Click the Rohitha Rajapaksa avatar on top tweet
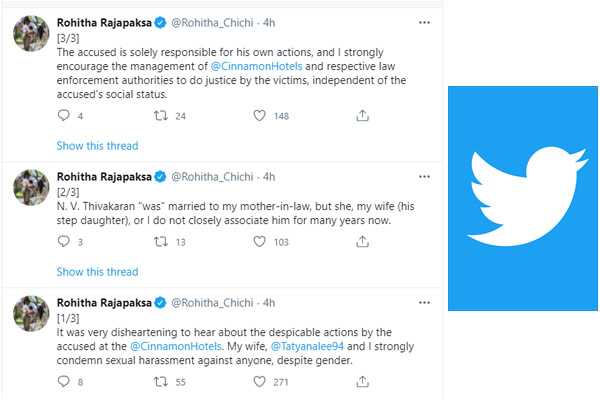Image resolution: width=600 pixels, height=400 pixels. coord(32,35)
